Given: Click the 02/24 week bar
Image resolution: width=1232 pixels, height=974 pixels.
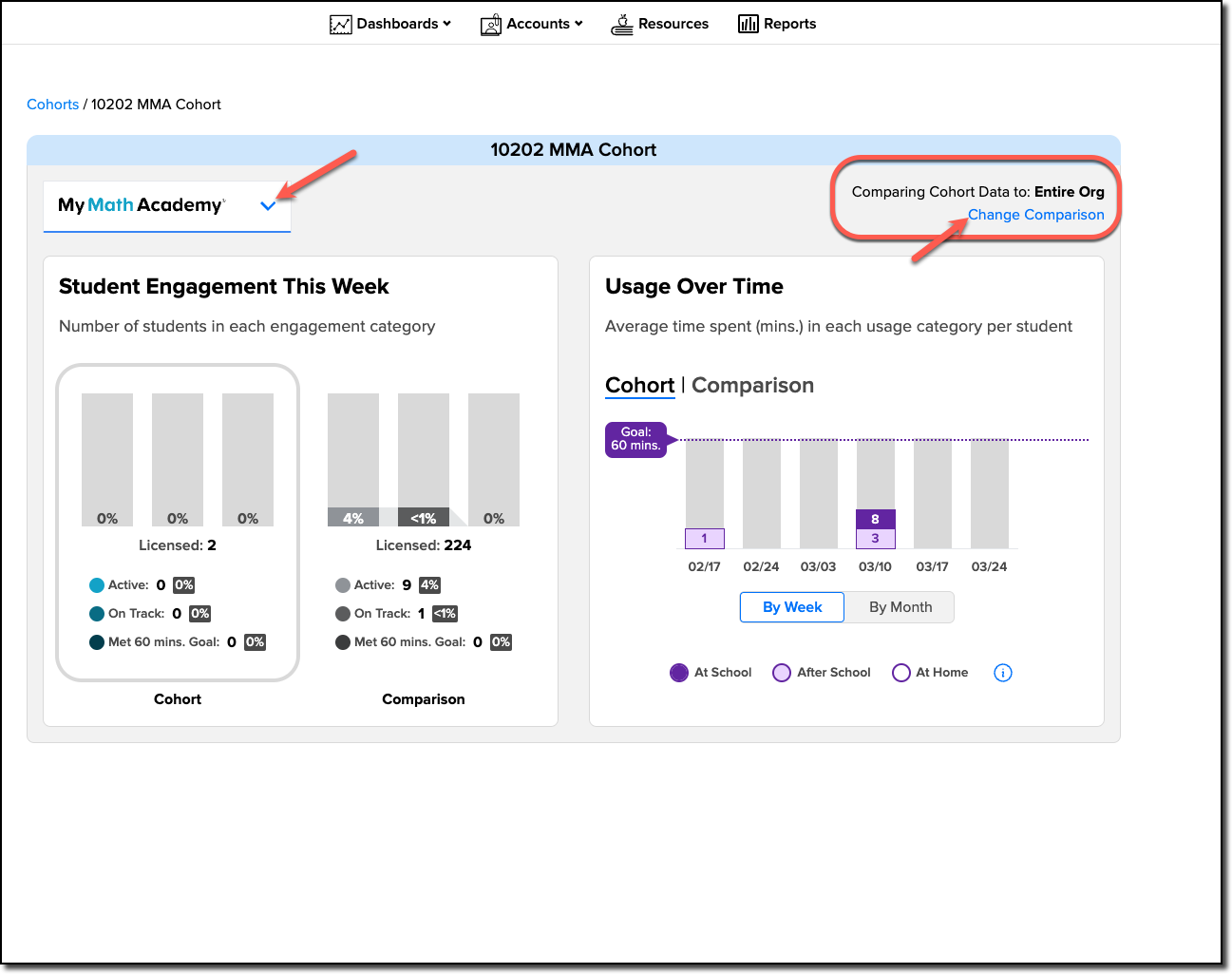Looking at the screenshot, I should [762, 494].
